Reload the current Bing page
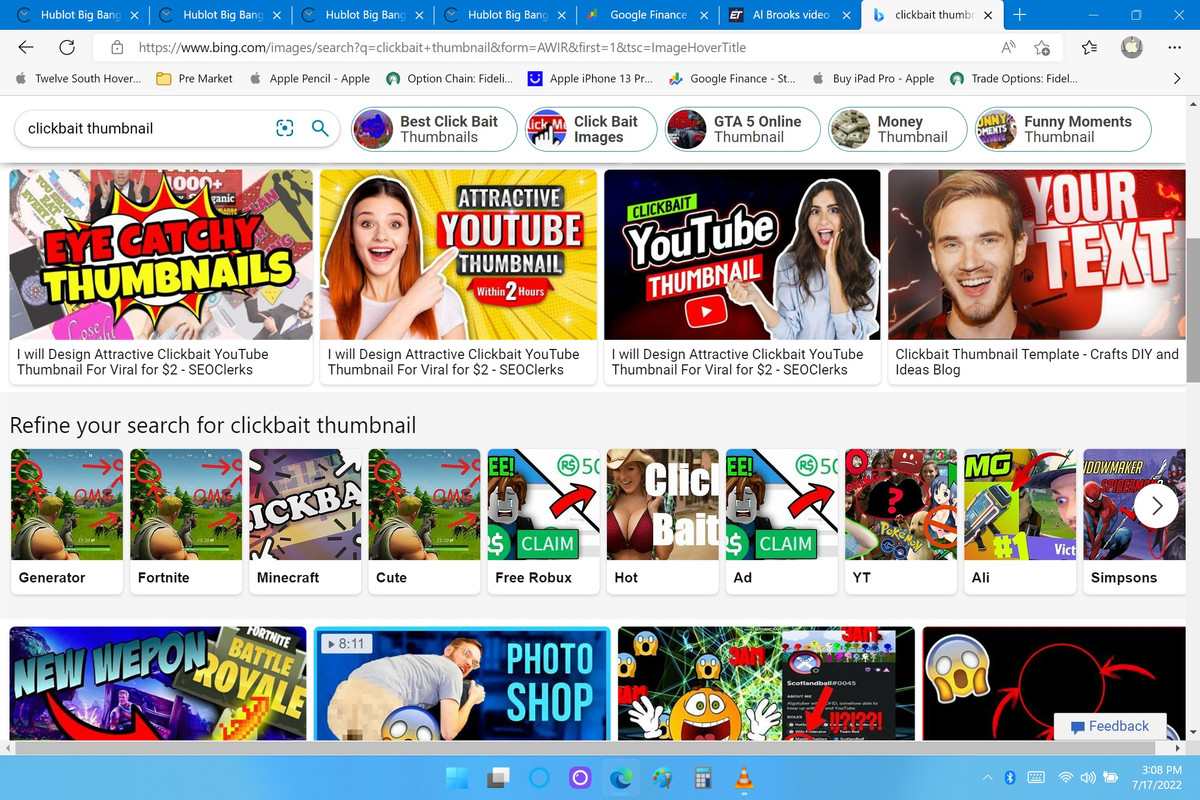This screenshot has width=1200, height=800. (x=67, y=47)
